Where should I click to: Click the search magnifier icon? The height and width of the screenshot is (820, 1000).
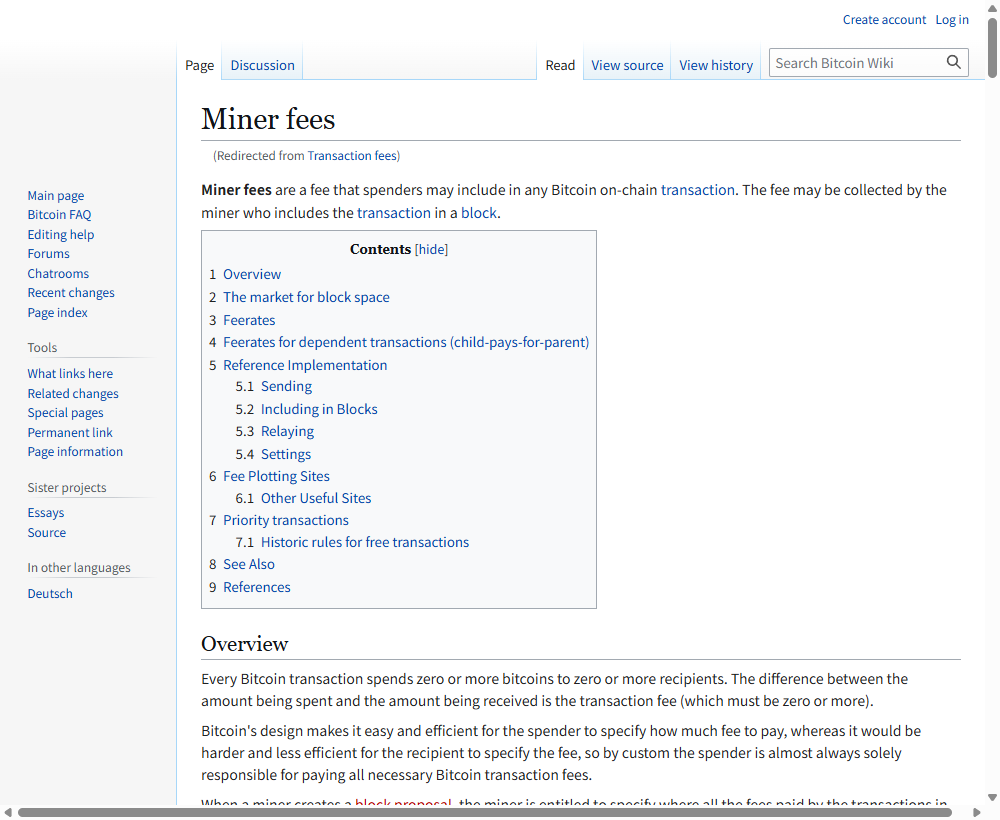click(953, 62)
